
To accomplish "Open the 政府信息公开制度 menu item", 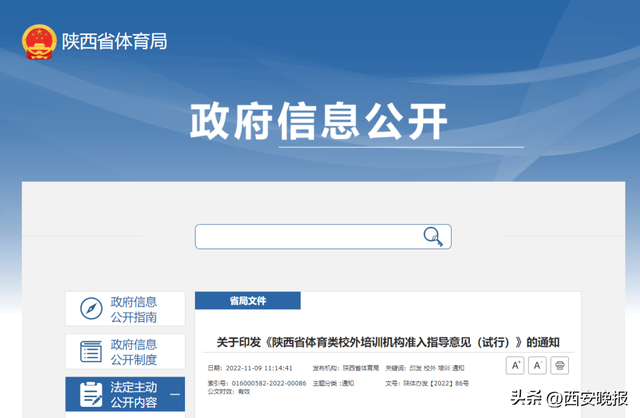I will pos(134,351).
